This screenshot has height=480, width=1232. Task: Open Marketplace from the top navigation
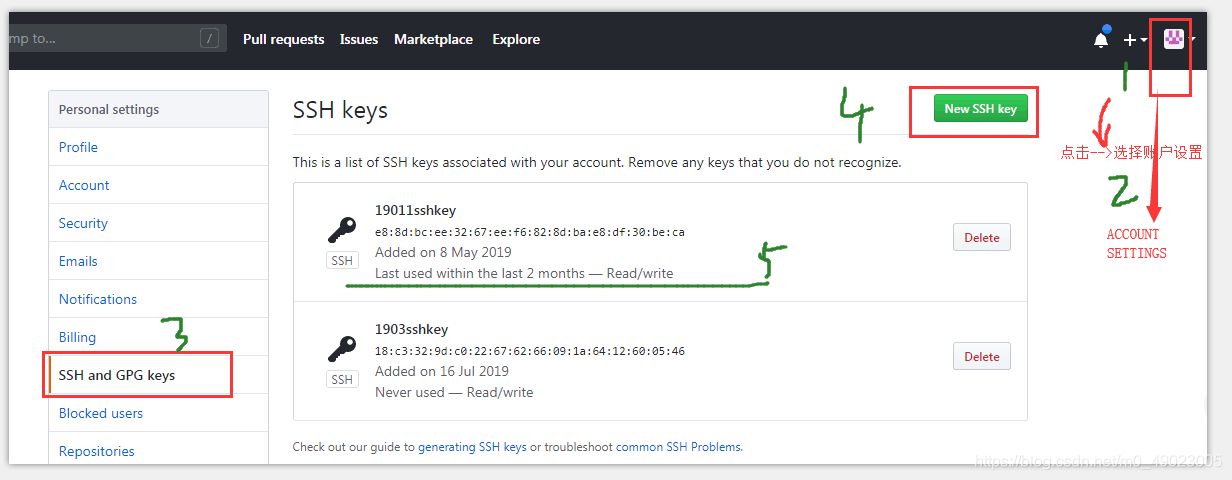coord(433,39)
